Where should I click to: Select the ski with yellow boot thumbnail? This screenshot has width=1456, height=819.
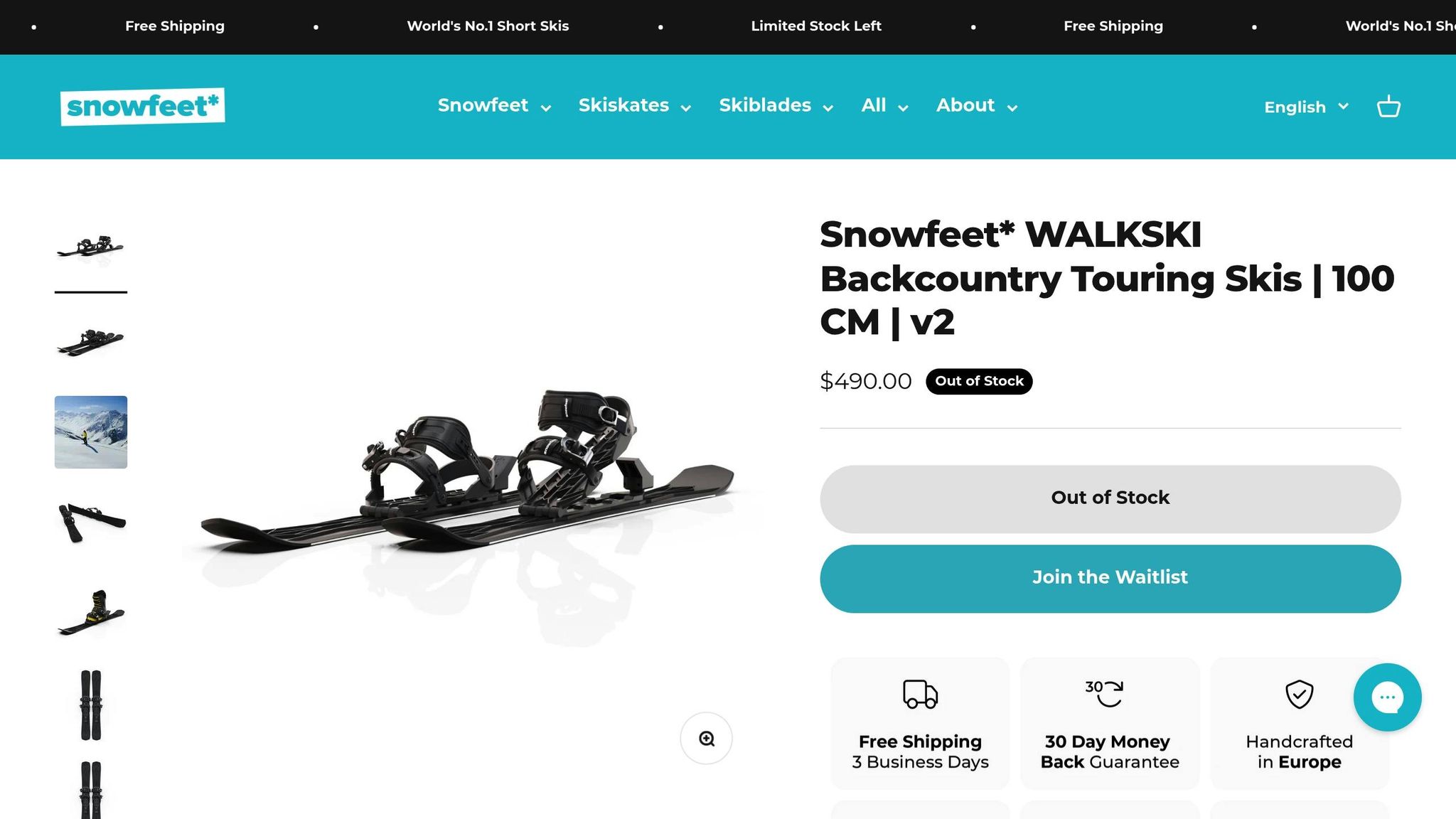(x=91, y=612)
